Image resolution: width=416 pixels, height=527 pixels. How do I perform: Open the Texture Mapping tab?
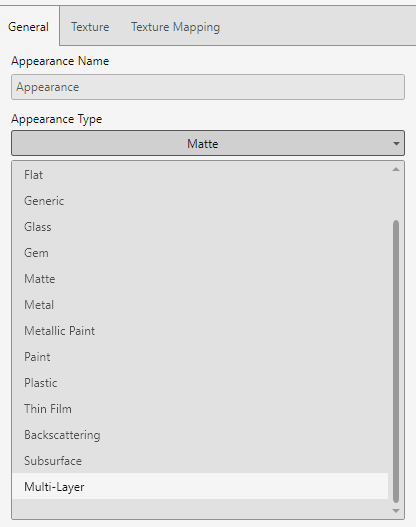click(x=175, y=27)
